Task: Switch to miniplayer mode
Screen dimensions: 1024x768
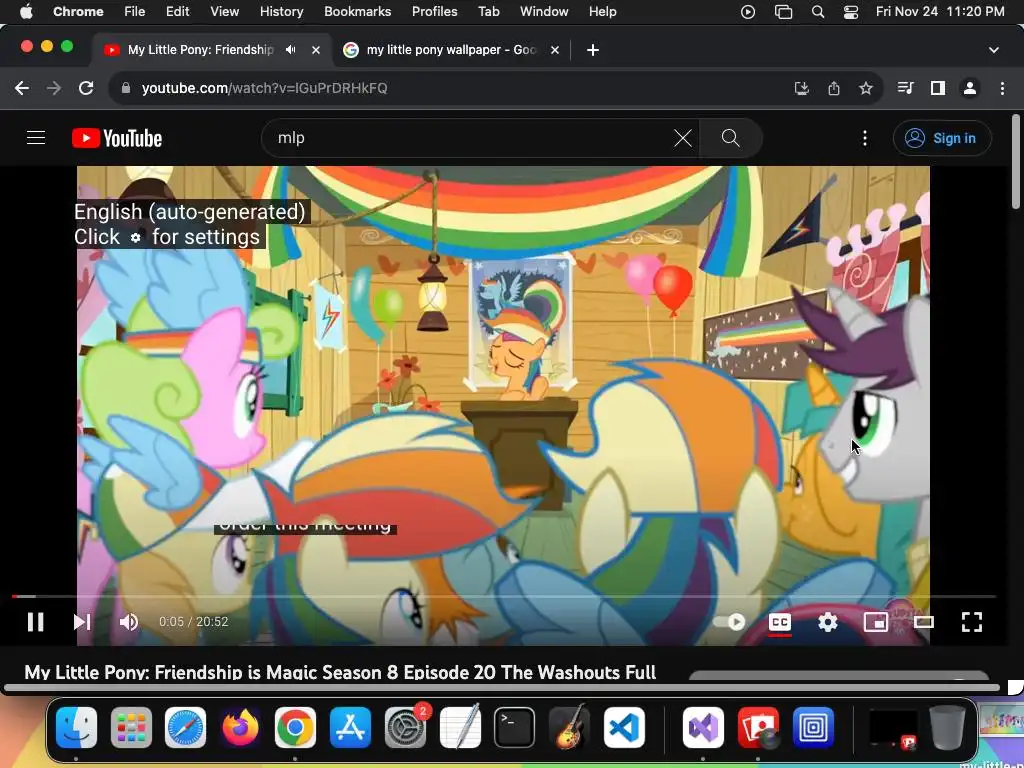Action: 876,622
